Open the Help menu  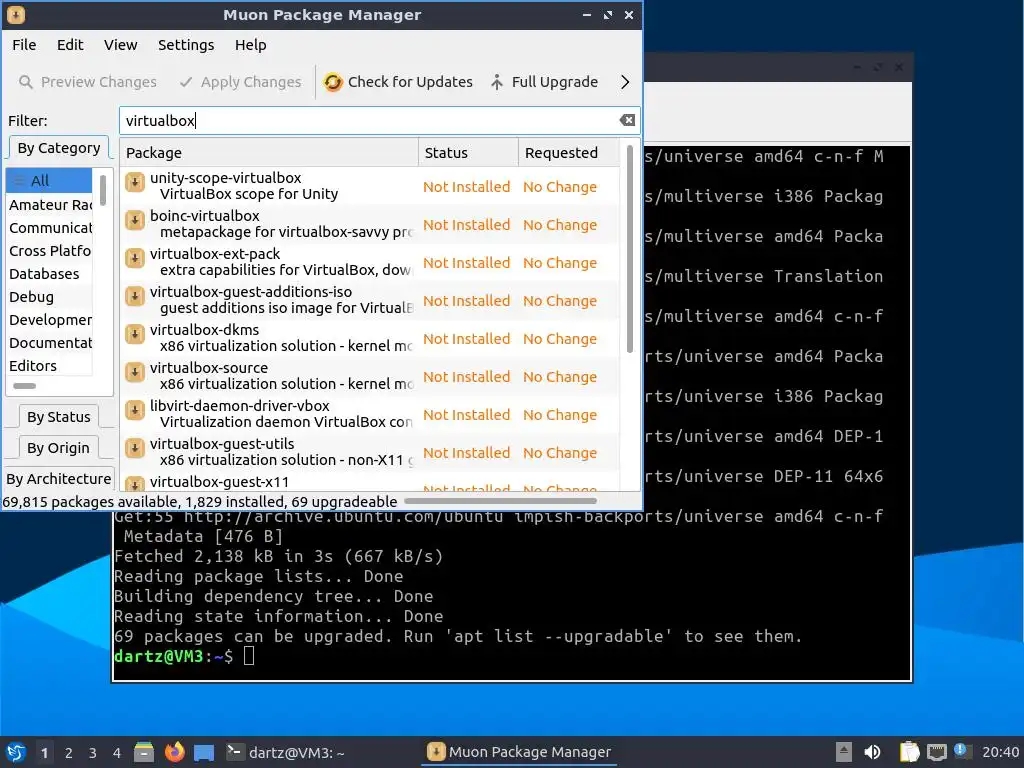point(251,45)
